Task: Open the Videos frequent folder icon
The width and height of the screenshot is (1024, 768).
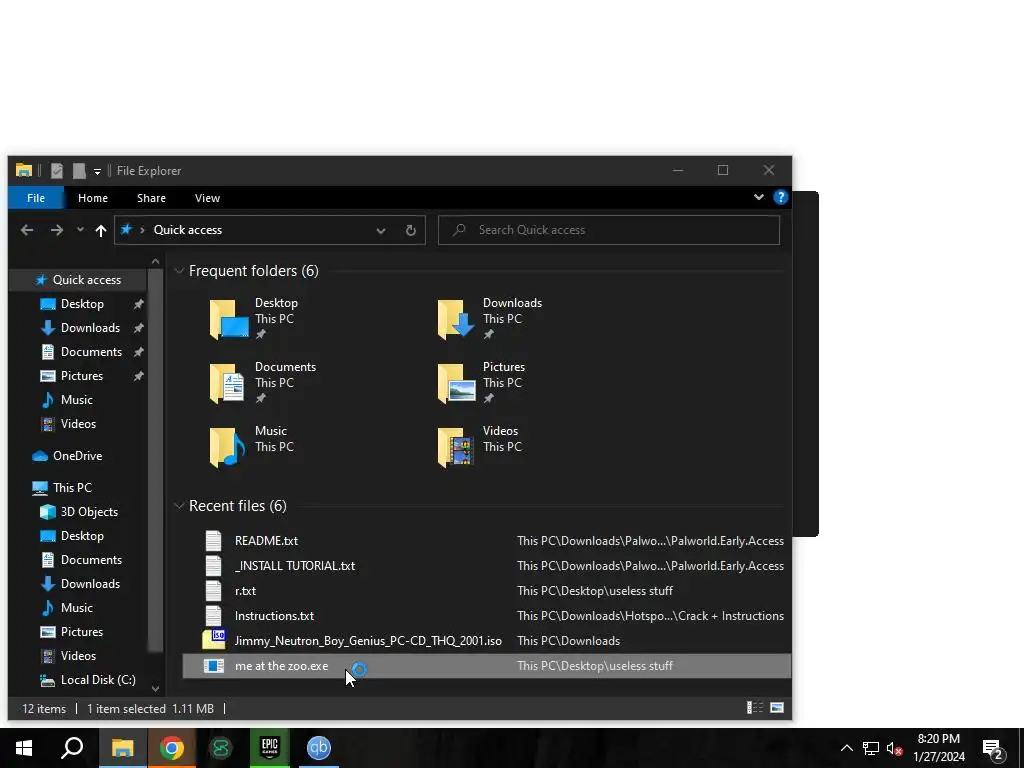Action: tap(455, 447)
